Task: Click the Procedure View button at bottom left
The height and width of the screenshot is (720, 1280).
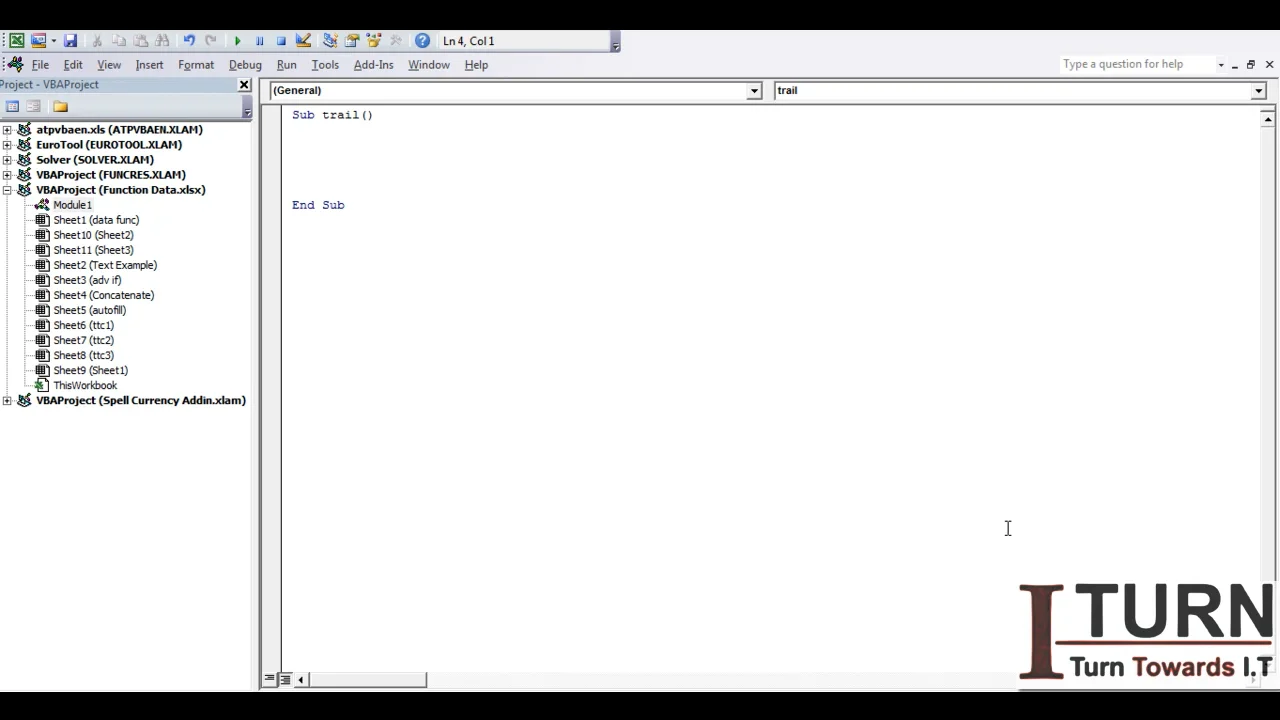Action: pyautogui.click(x=269, y=680)
